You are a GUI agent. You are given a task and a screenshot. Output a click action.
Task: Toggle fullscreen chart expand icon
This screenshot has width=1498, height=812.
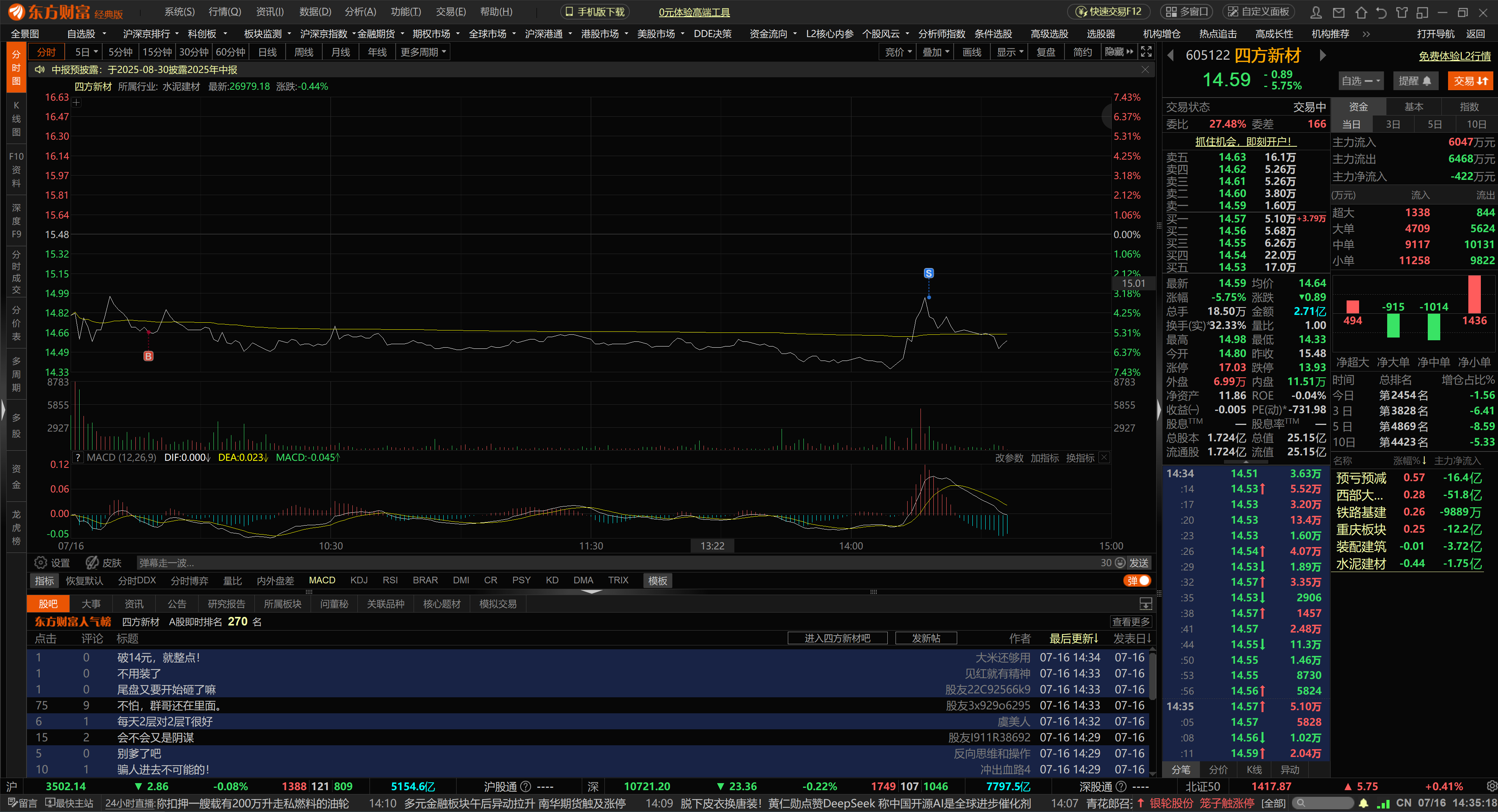1146,52
